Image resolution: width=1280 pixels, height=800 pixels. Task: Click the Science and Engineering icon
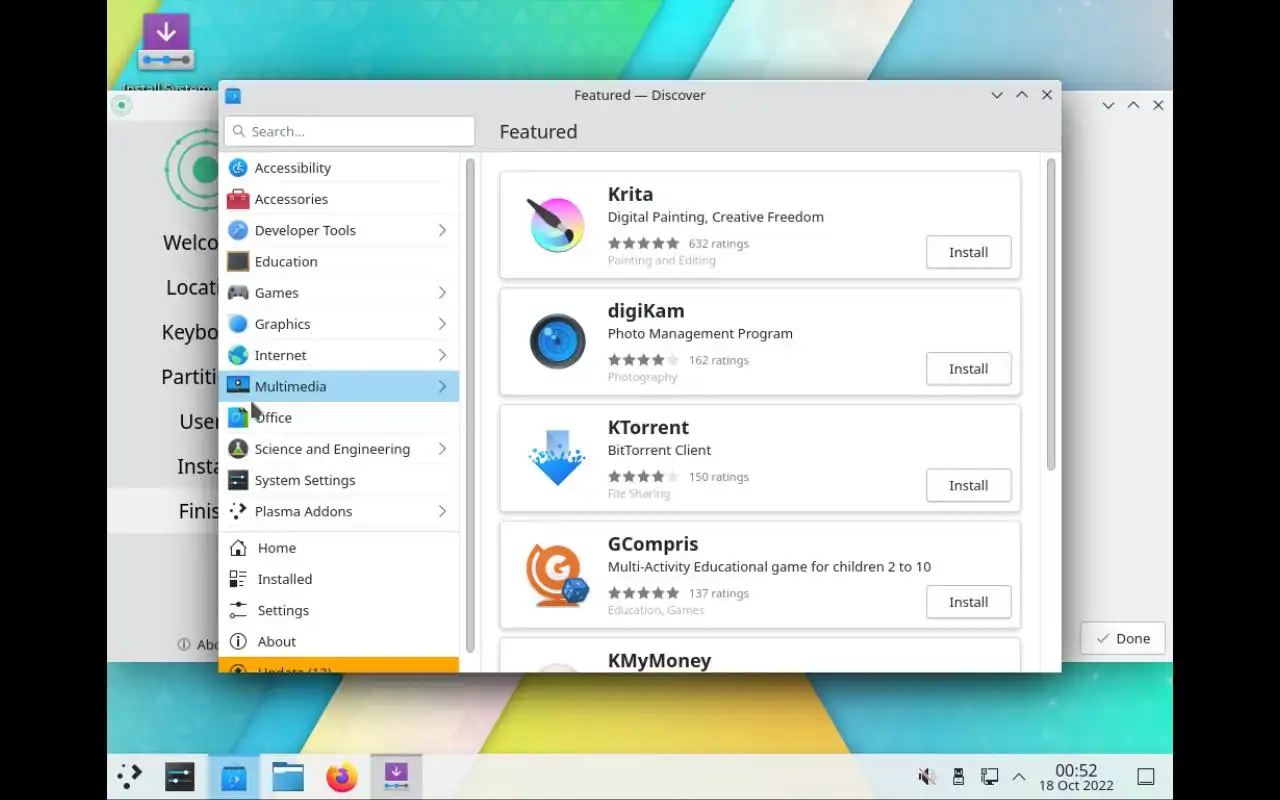pos(238,449)
